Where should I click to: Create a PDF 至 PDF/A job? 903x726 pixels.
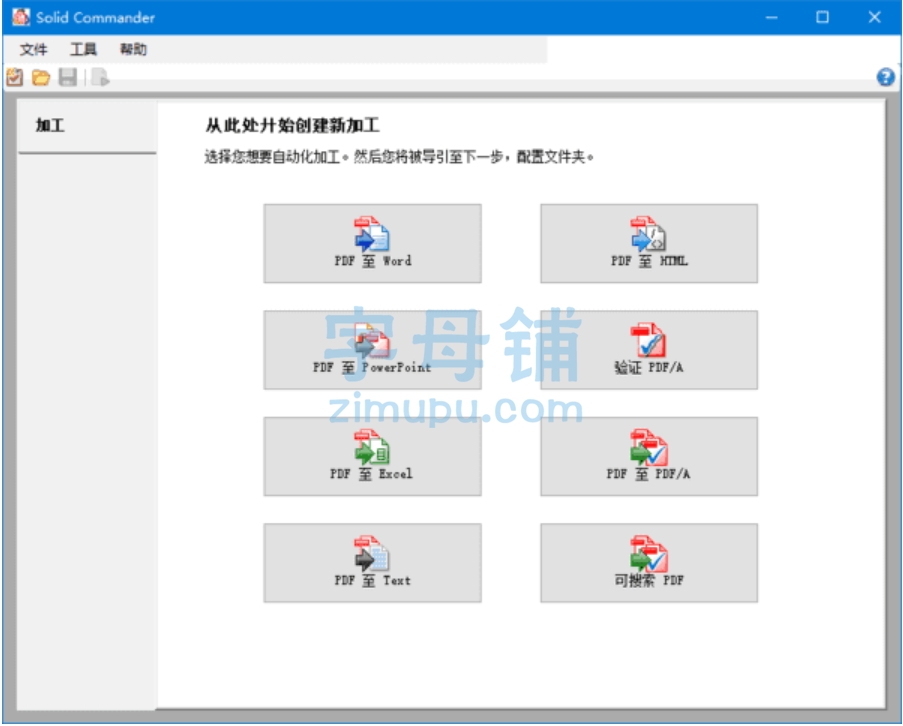click(649, 457)
